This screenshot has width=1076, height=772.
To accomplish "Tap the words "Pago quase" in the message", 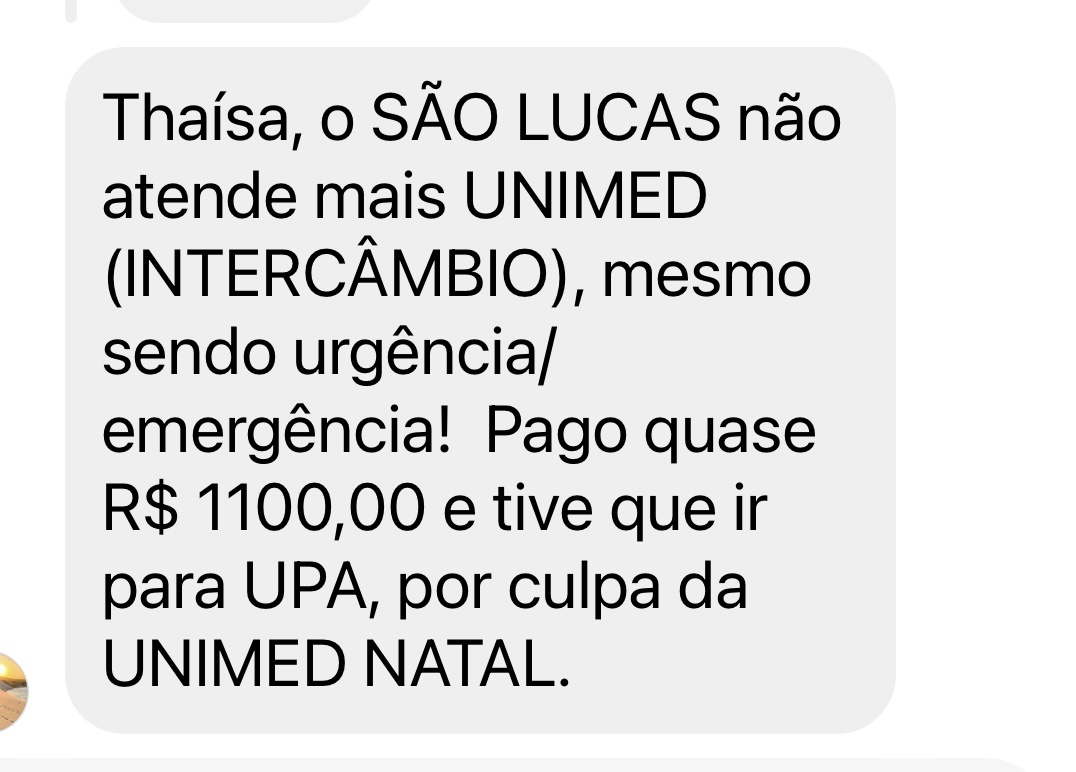I will tap(651, 432).
